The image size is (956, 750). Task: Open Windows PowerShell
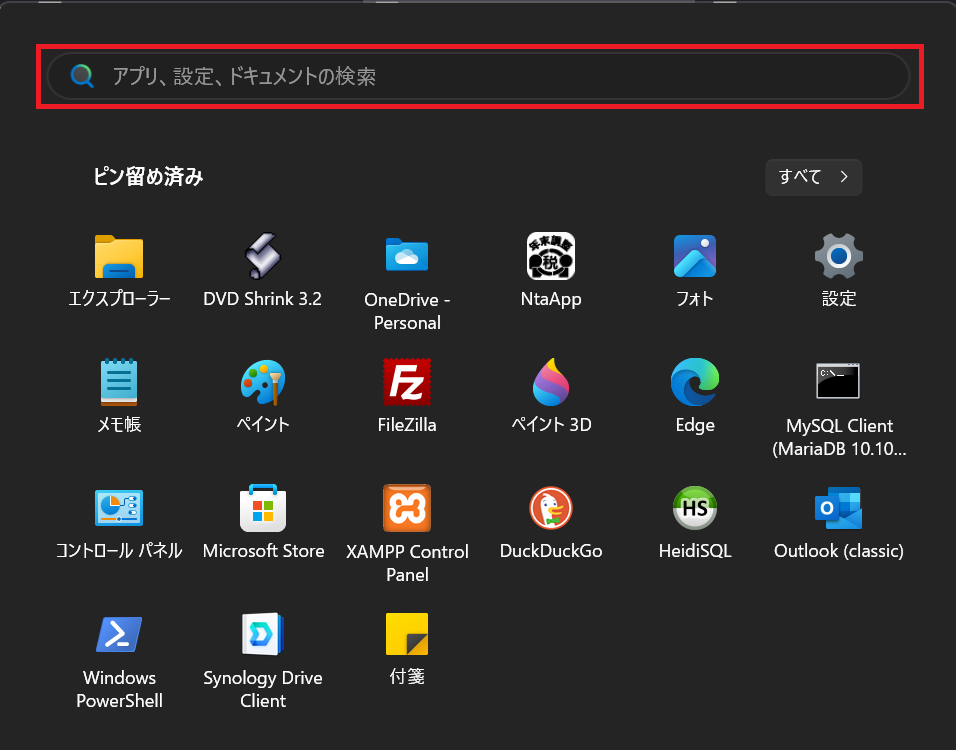click(x=119, y=635)
